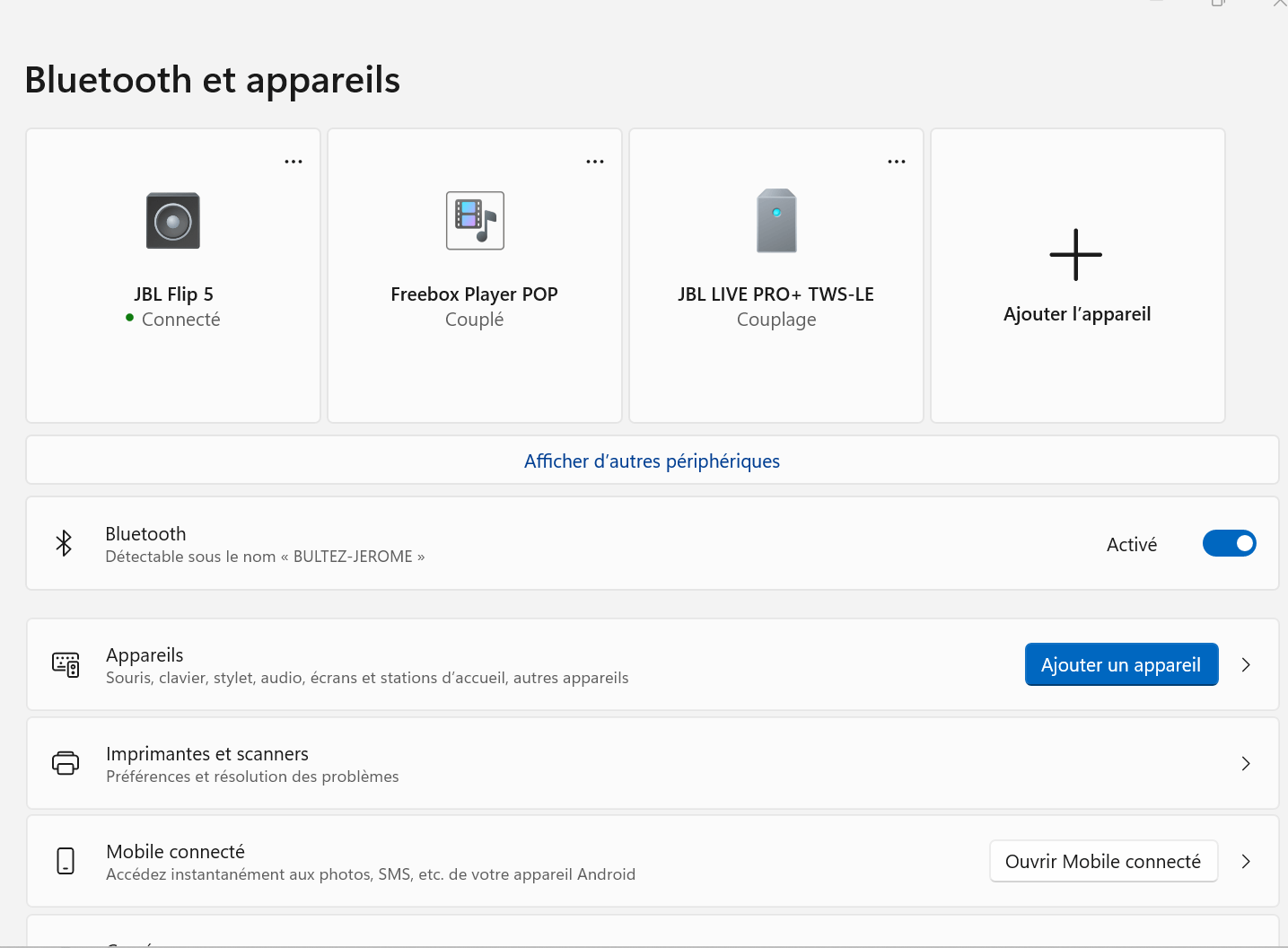Screen dimensions: 1288x948
Task: Click Ouvrir Mobile connecté button
Action: tap(1104, 861)
